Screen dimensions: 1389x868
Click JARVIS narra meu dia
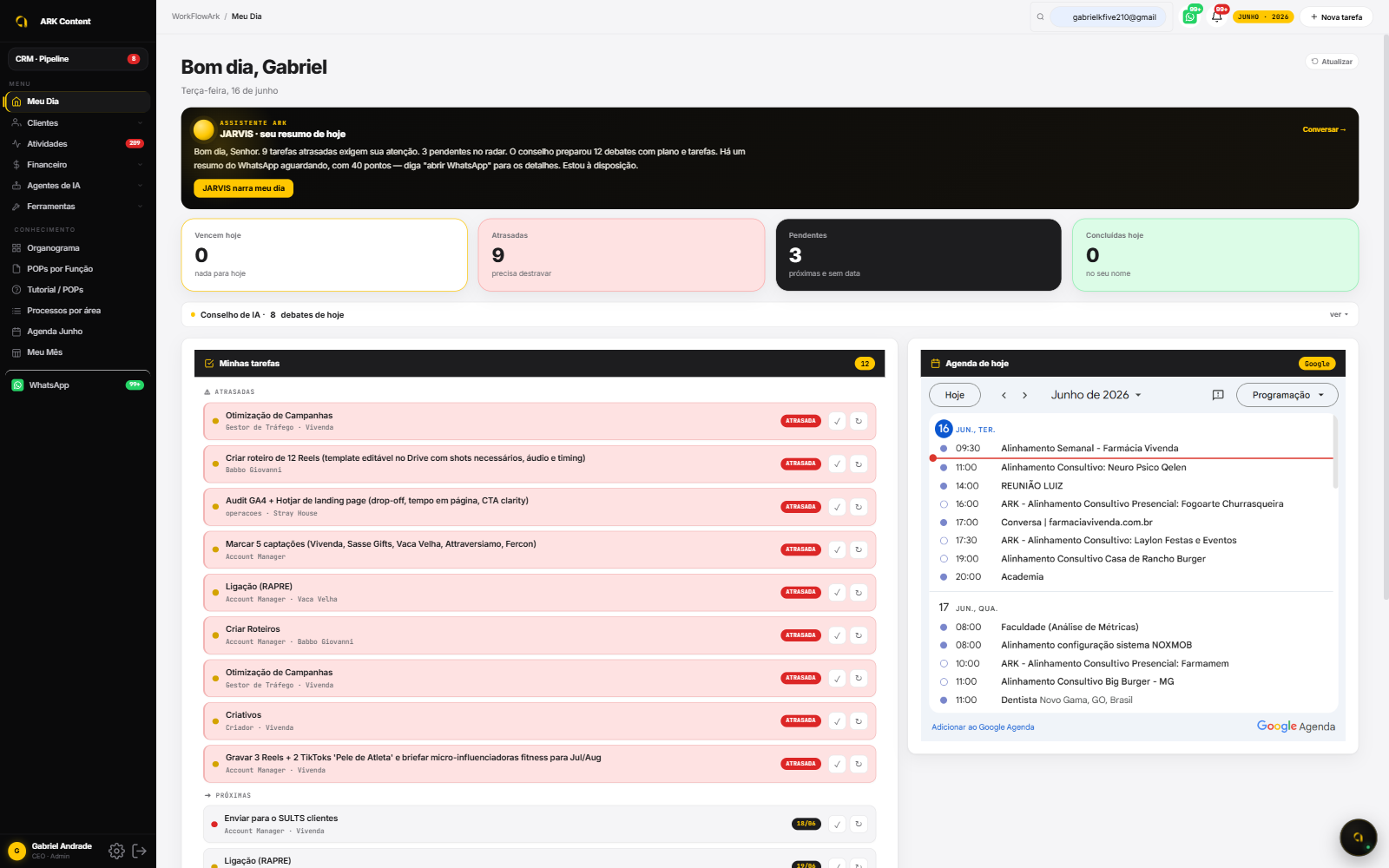pyautogui.click(x=243, y=188)
